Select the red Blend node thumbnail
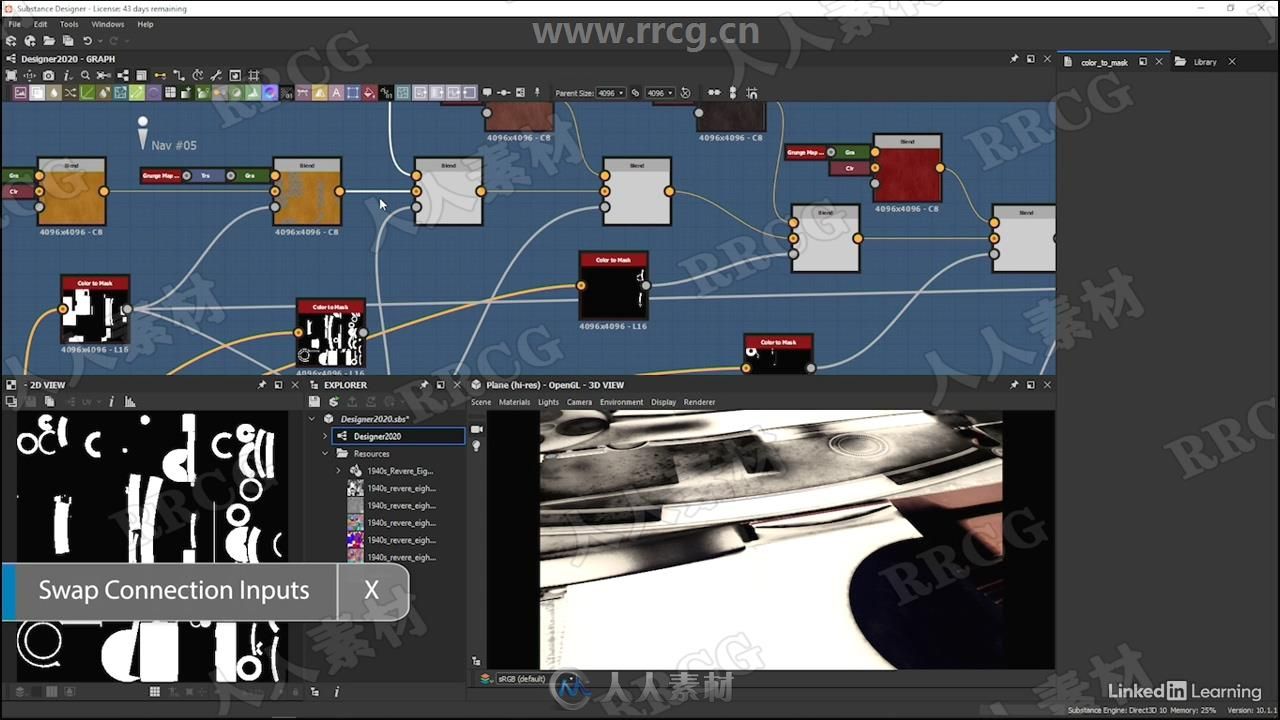Screen dimensions: 1280x720 point(907,175)
